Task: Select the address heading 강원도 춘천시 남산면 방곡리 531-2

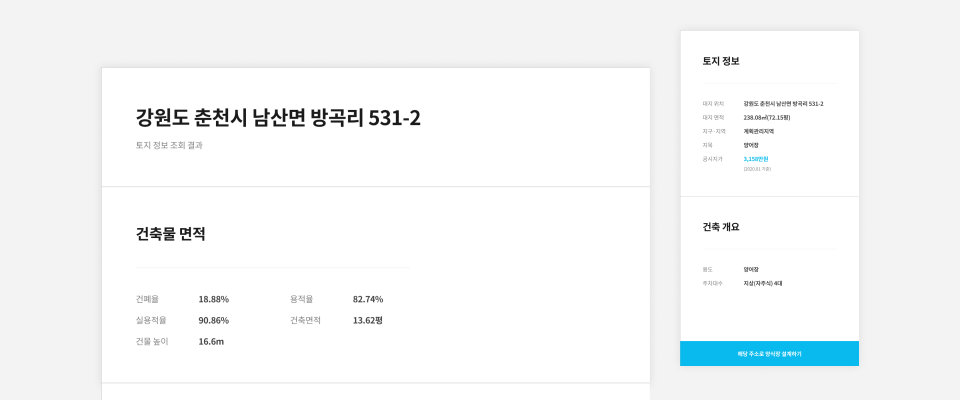Action: [x=278, y=117]
